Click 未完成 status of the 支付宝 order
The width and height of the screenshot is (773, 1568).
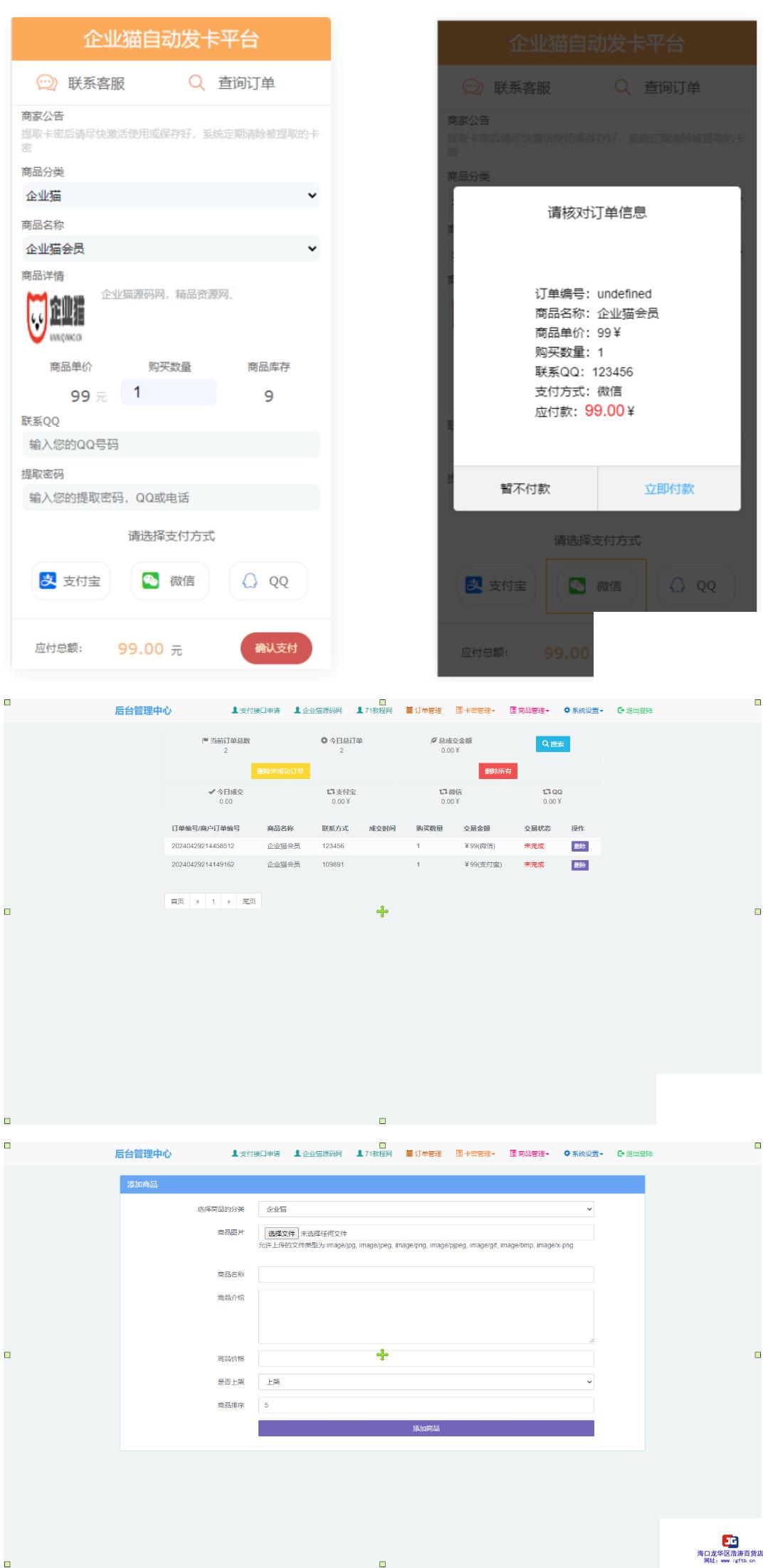534,865
